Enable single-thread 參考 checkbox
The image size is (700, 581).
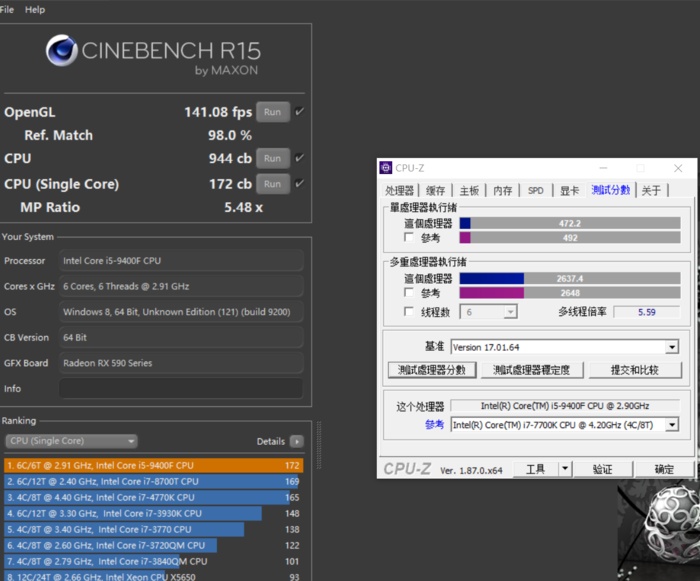pyautogui.click(x=408, y=237)
